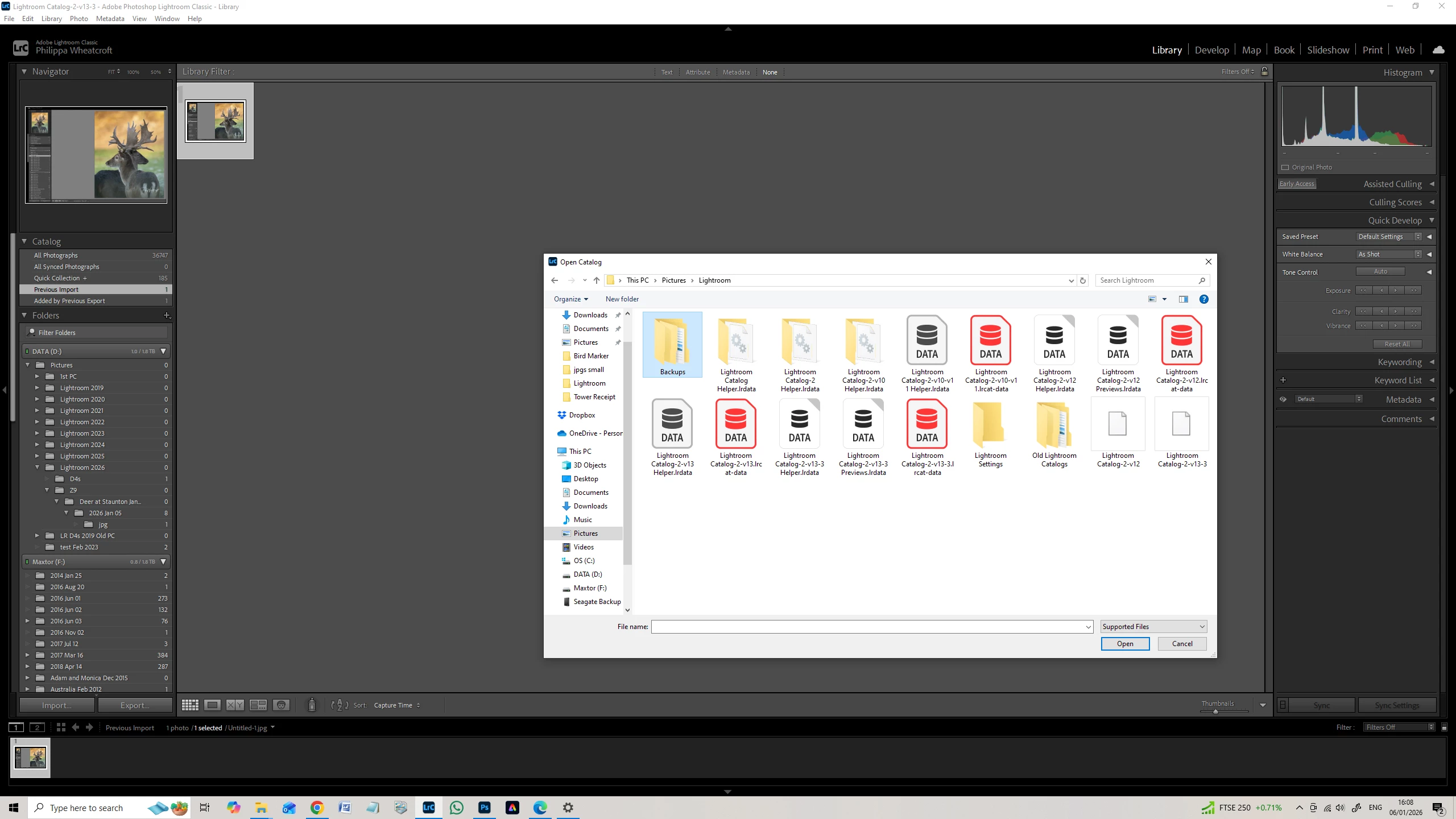Toggle the preview pane icon in the dialog
Image resolution: width=1456 pixels, height=819 pixels.
(x=1184, y=299)
